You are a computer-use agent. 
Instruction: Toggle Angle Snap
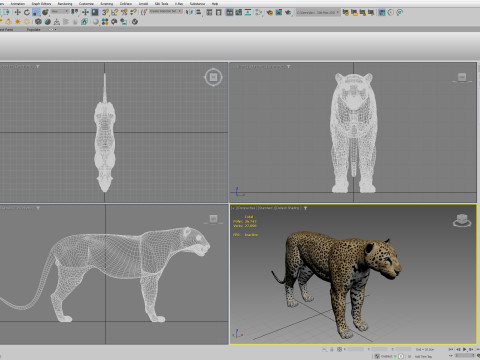coord(115,12)
